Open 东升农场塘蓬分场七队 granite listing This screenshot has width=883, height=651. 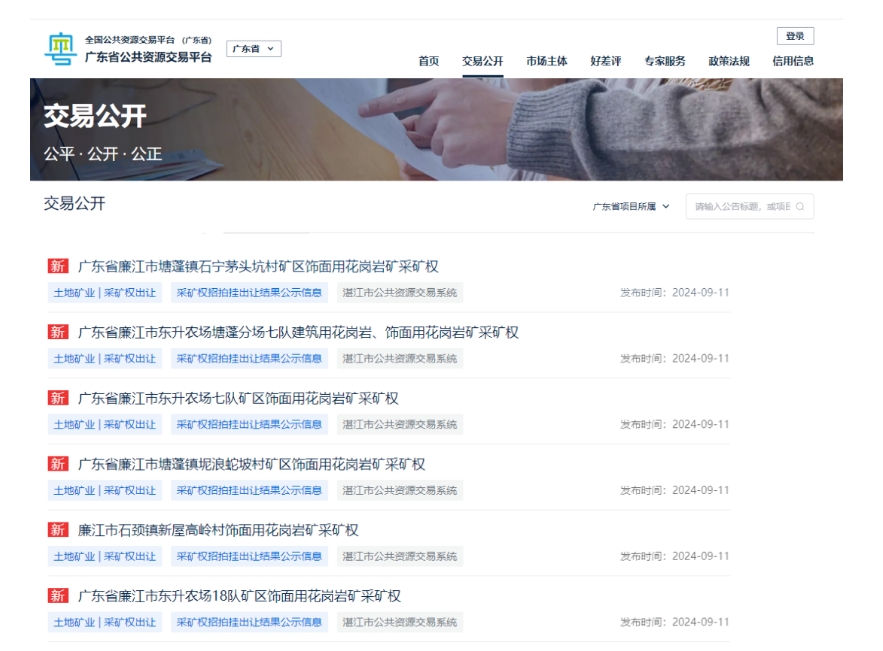(x=298, y=333)
